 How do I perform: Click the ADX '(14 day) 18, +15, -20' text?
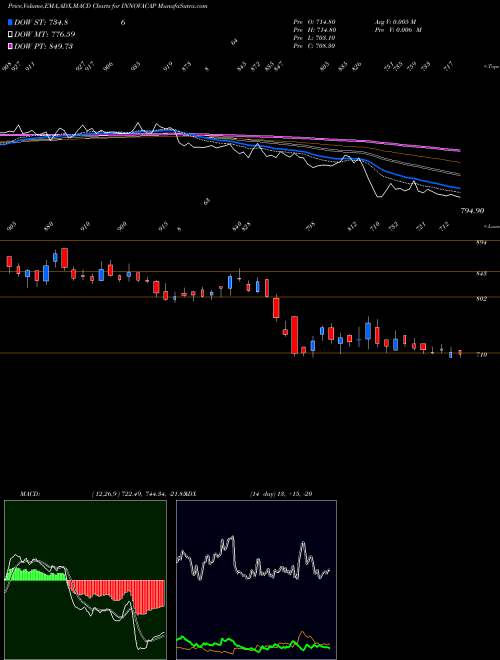(x=281, y=494)
